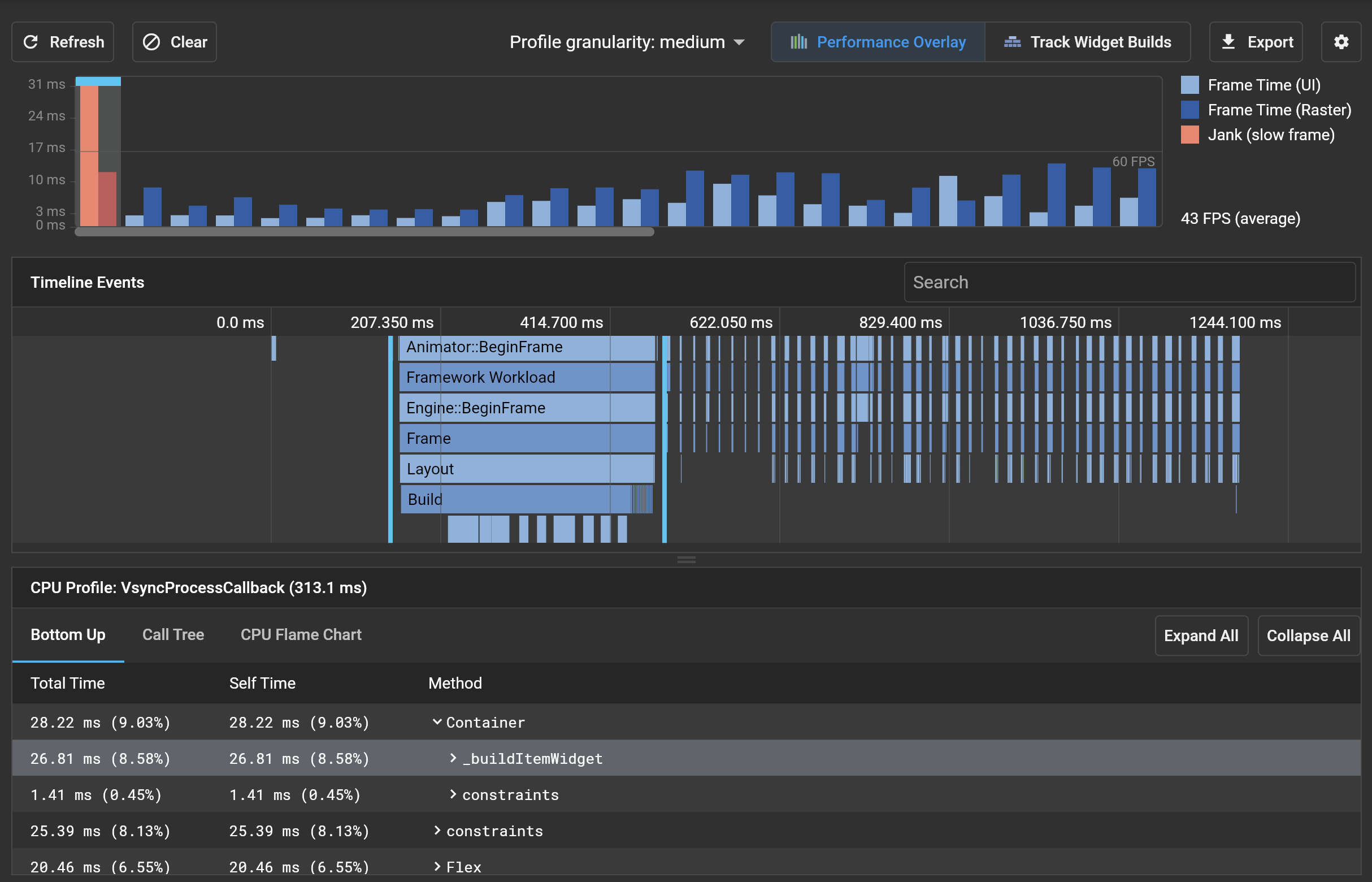Click the bar chart icon in Performance Overlay

[x=798, y=42]
